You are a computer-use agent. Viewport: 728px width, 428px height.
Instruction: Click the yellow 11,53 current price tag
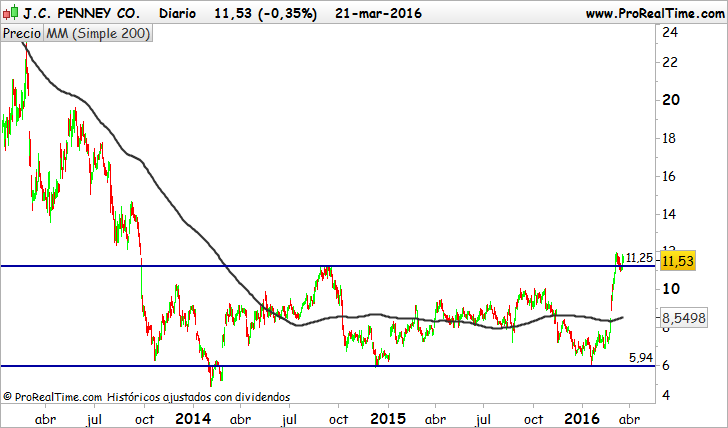678,261
